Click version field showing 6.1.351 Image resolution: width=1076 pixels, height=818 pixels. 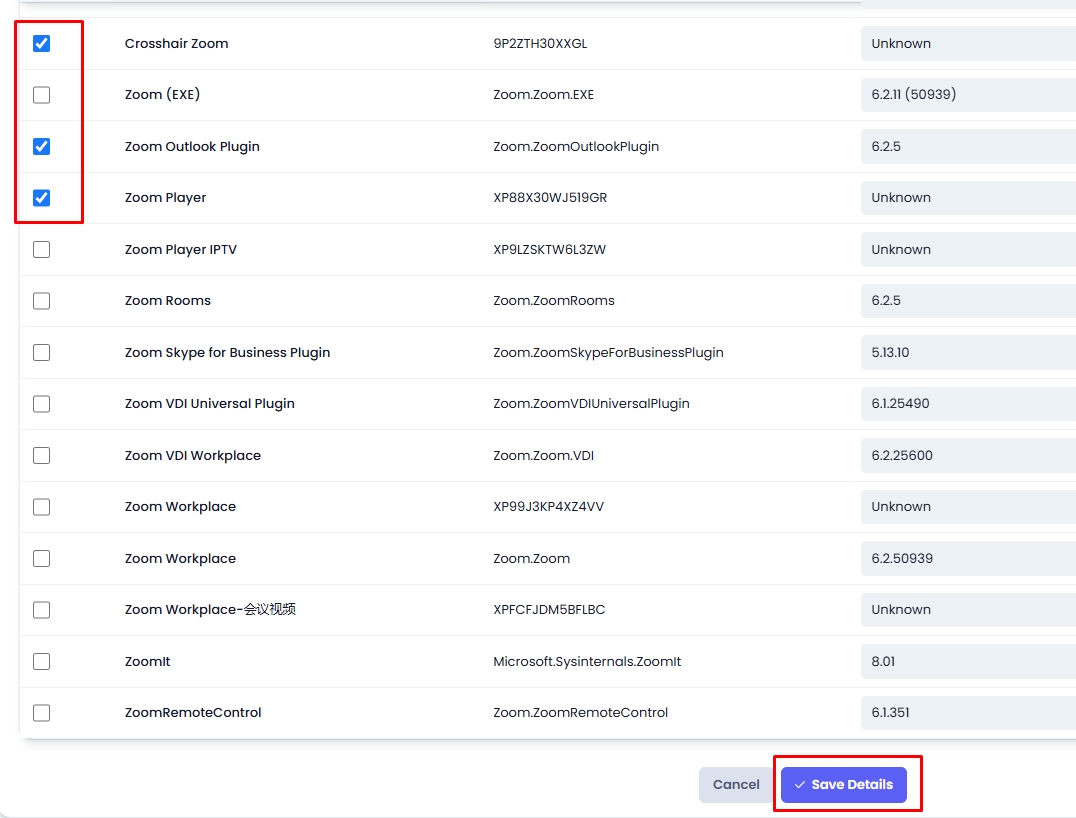tap(968, 712)
